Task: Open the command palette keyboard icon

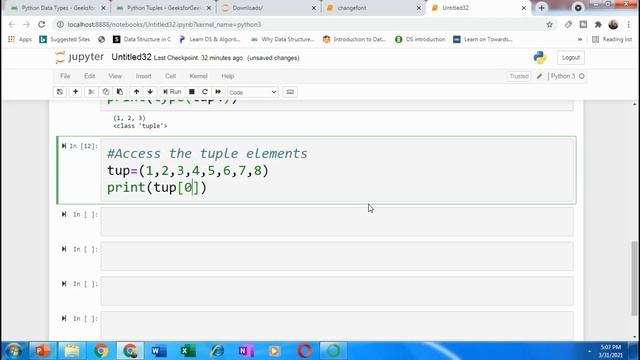Action: click(x=290, y=92)
